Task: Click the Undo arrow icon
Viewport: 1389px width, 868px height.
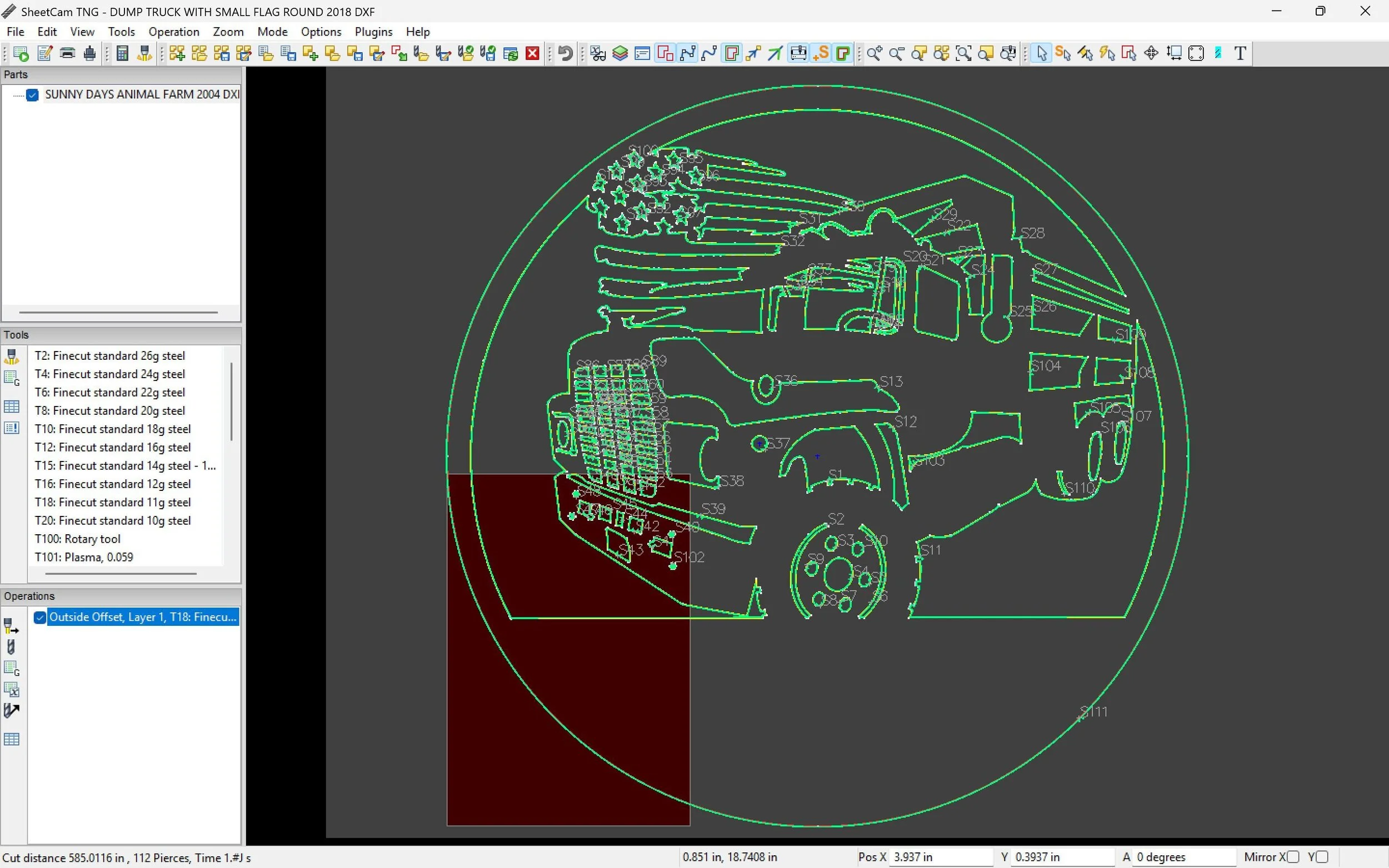Action: (565, 53)
